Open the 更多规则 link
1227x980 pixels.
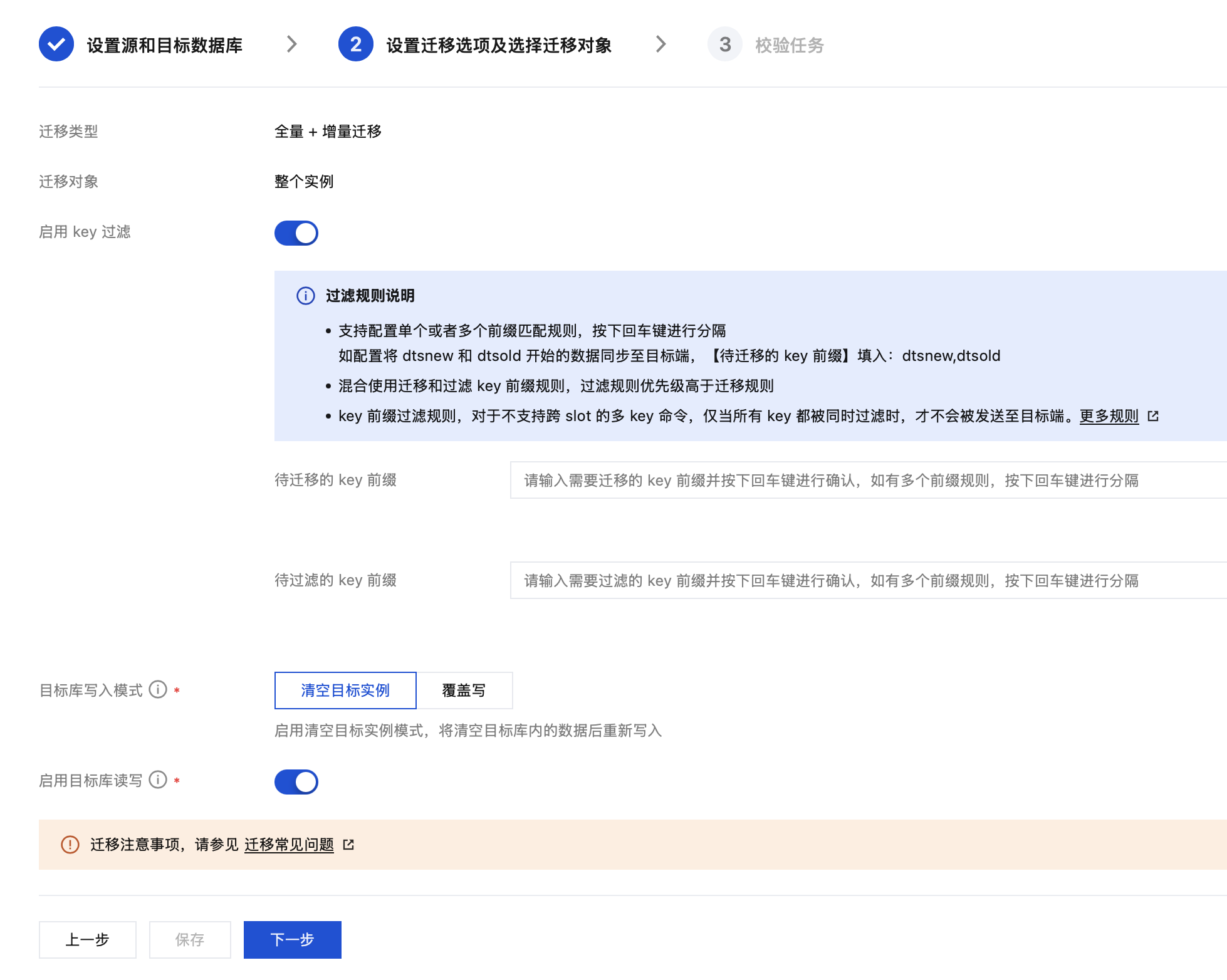1109,416
